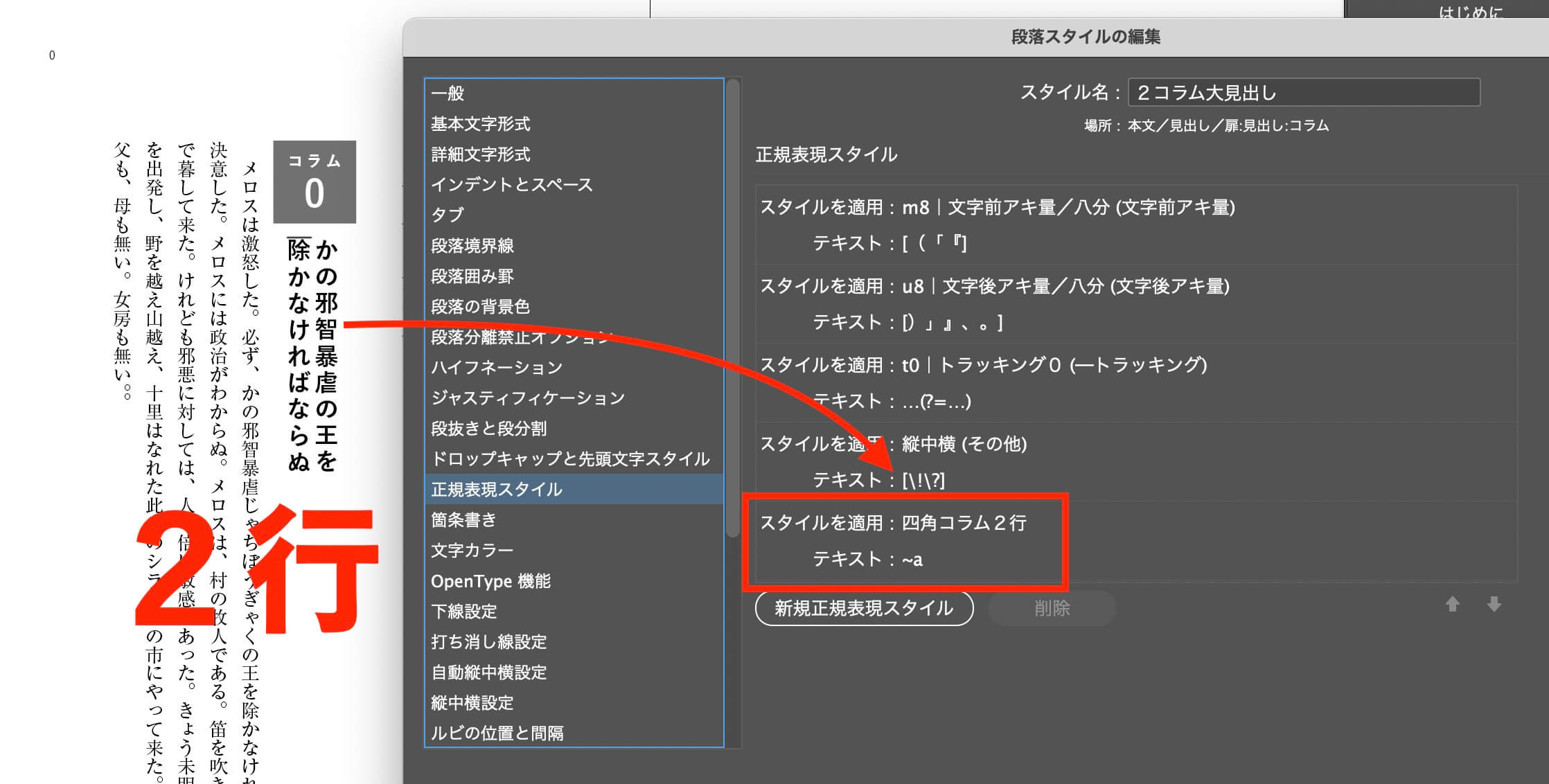1549x784 pixels.
Task: Open インデントとスペース settings
Action: coord(512,185)
